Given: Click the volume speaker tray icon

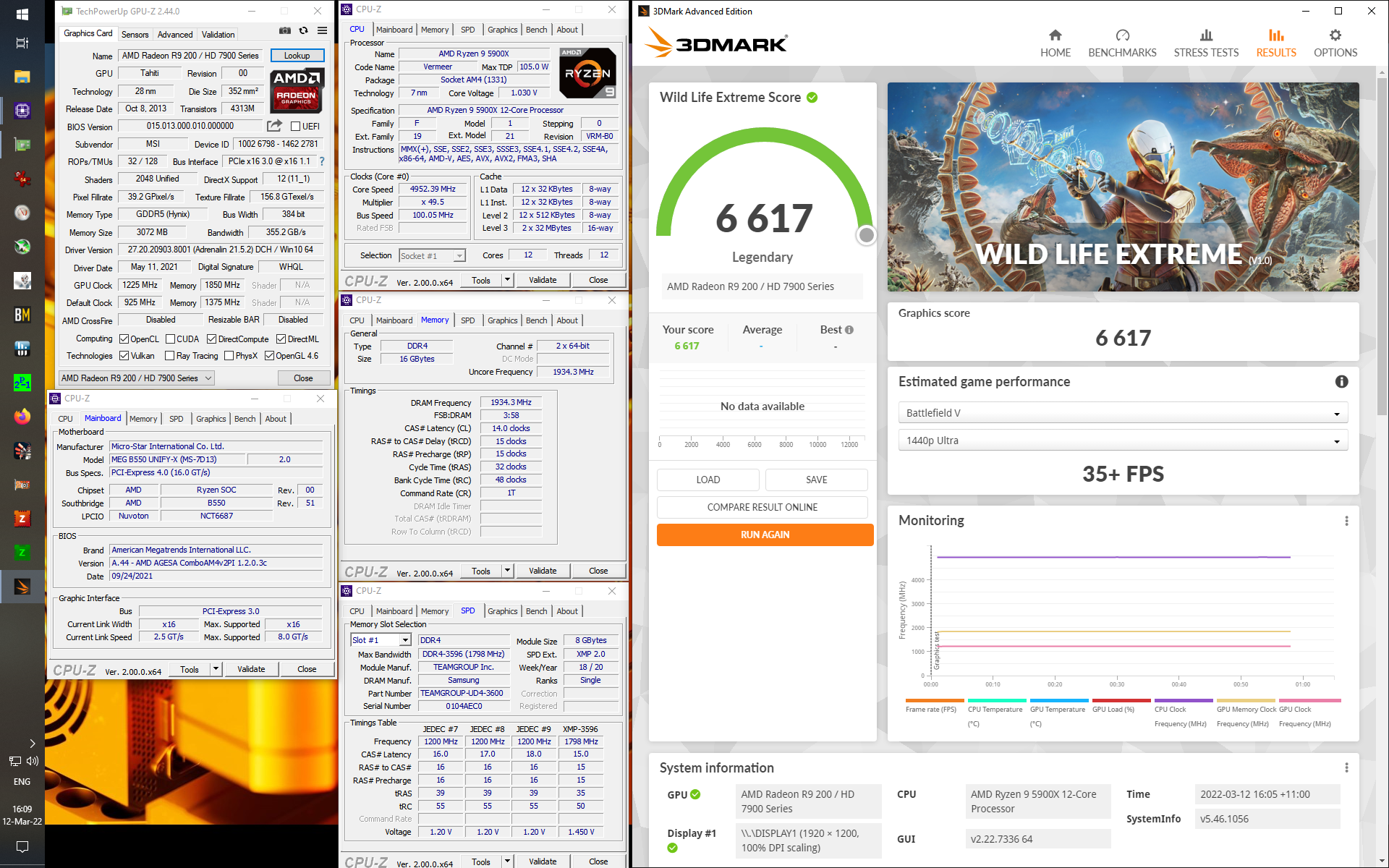Looking at the screenshot, I should coord(33,761).
